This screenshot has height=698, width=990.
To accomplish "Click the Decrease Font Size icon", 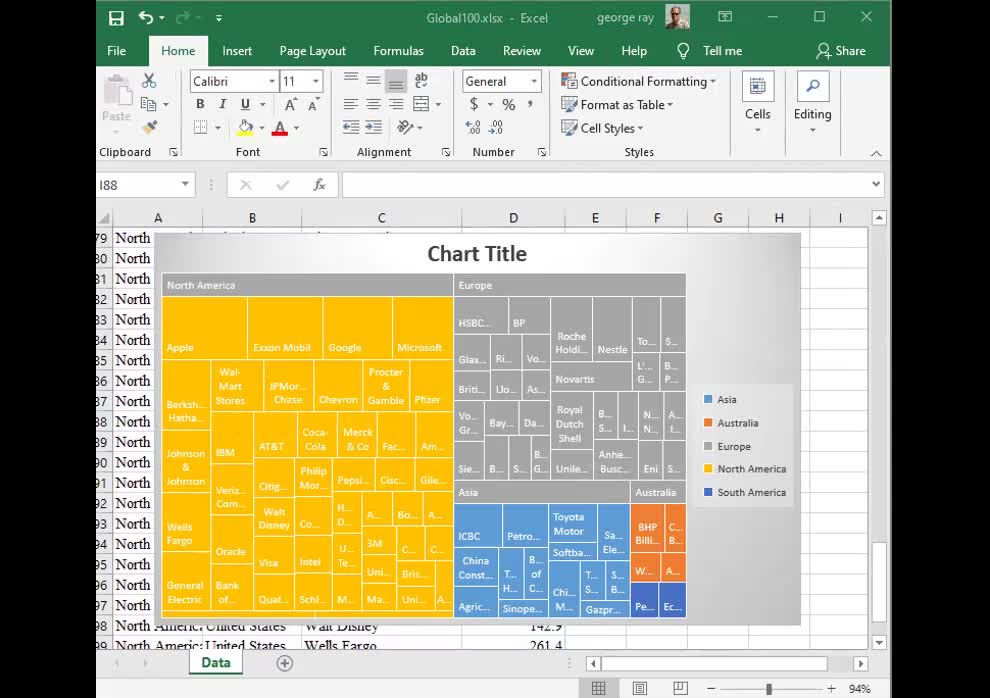I will point(314,105).
